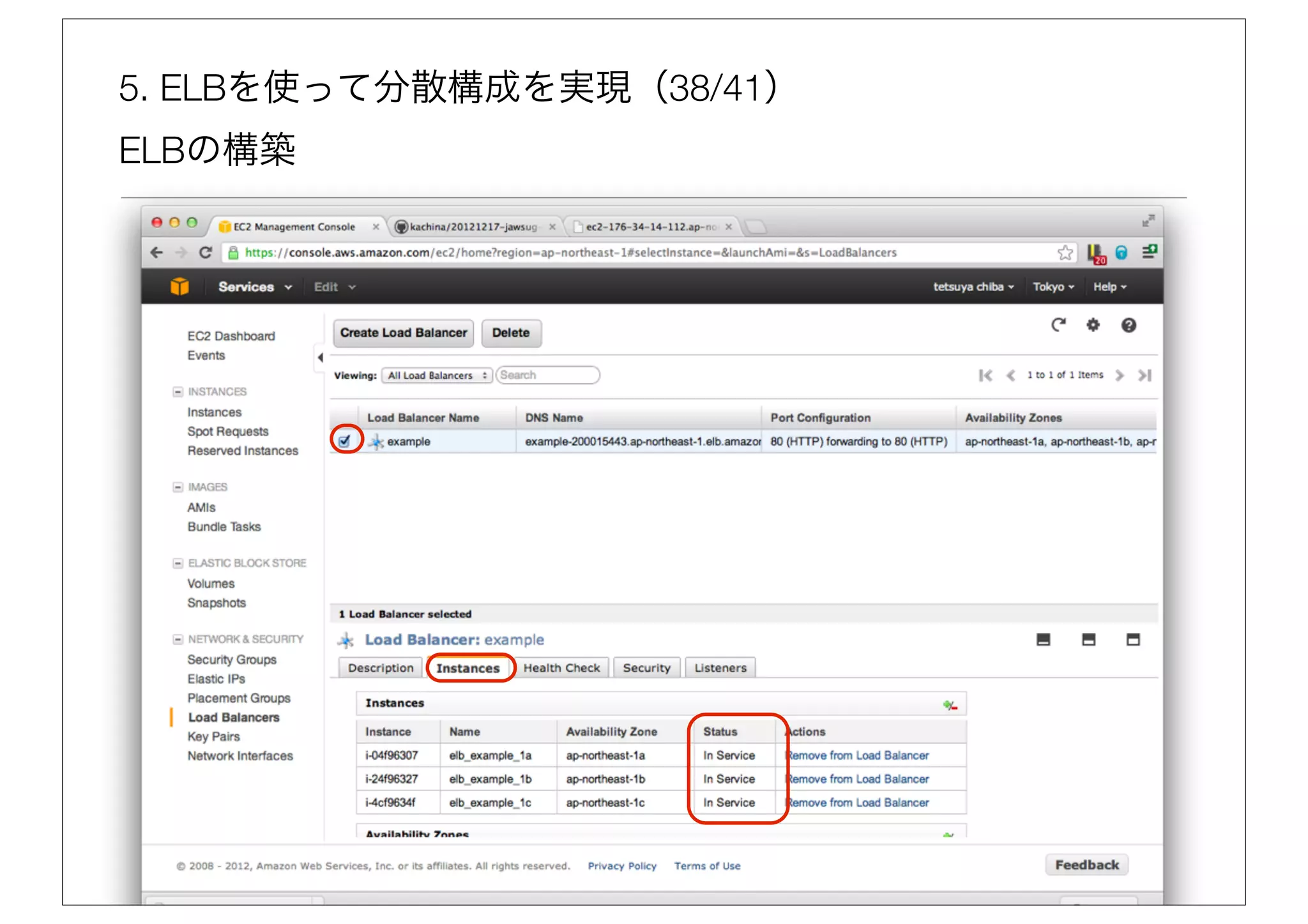
Task: Open Security Groups in sidebar
Action: point(232,660)
